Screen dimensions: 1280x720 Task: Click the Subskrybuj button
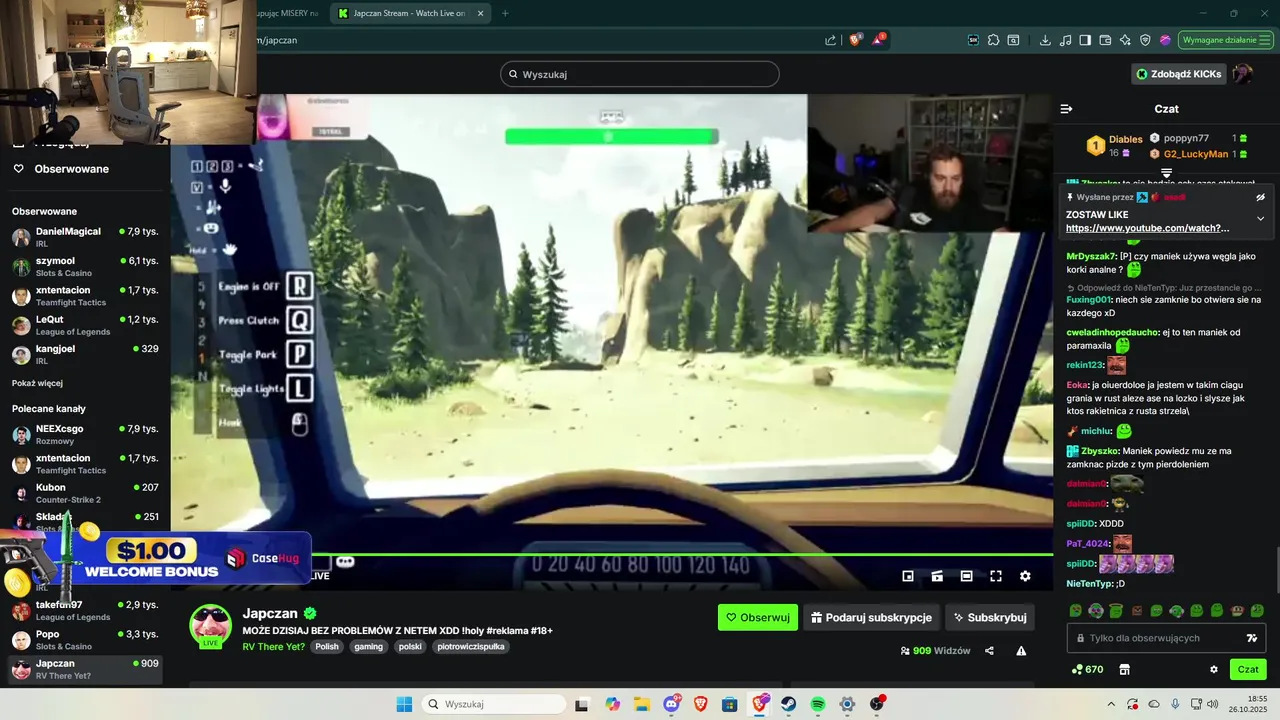[990, 617]
